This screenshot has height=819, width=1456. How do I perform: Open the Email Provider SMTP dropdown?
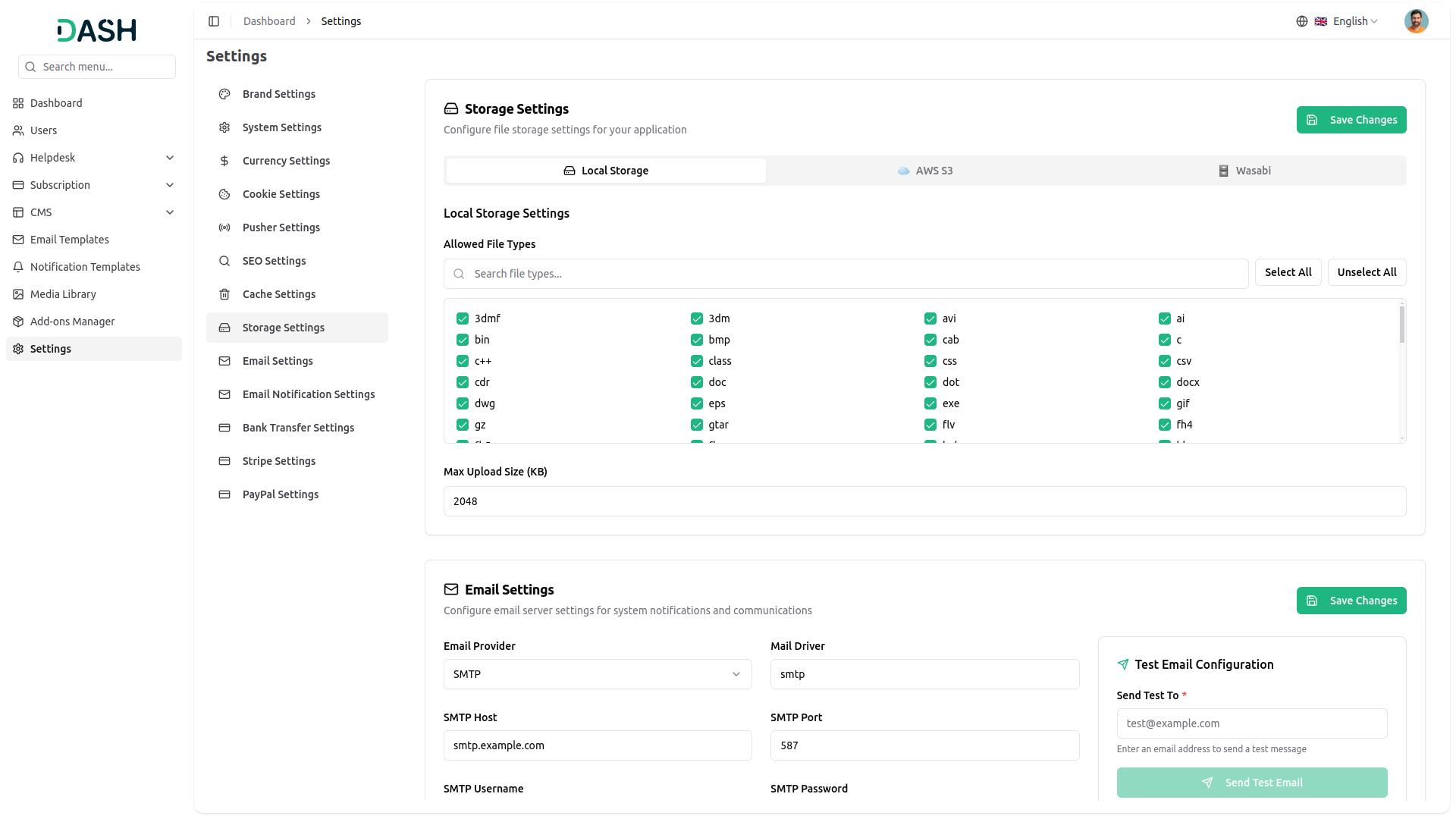tap(598, 674)
